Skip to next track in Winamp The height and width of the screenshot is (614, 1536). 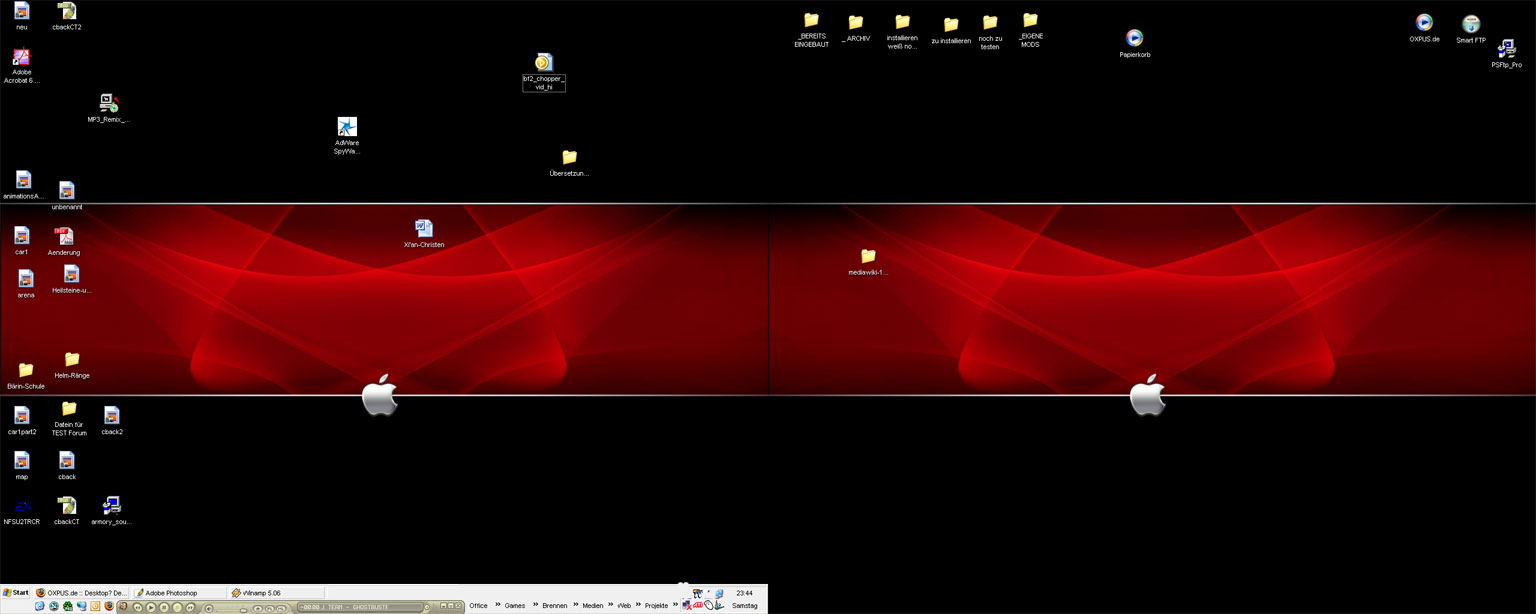pyautogui.click(x=190, y=607)
